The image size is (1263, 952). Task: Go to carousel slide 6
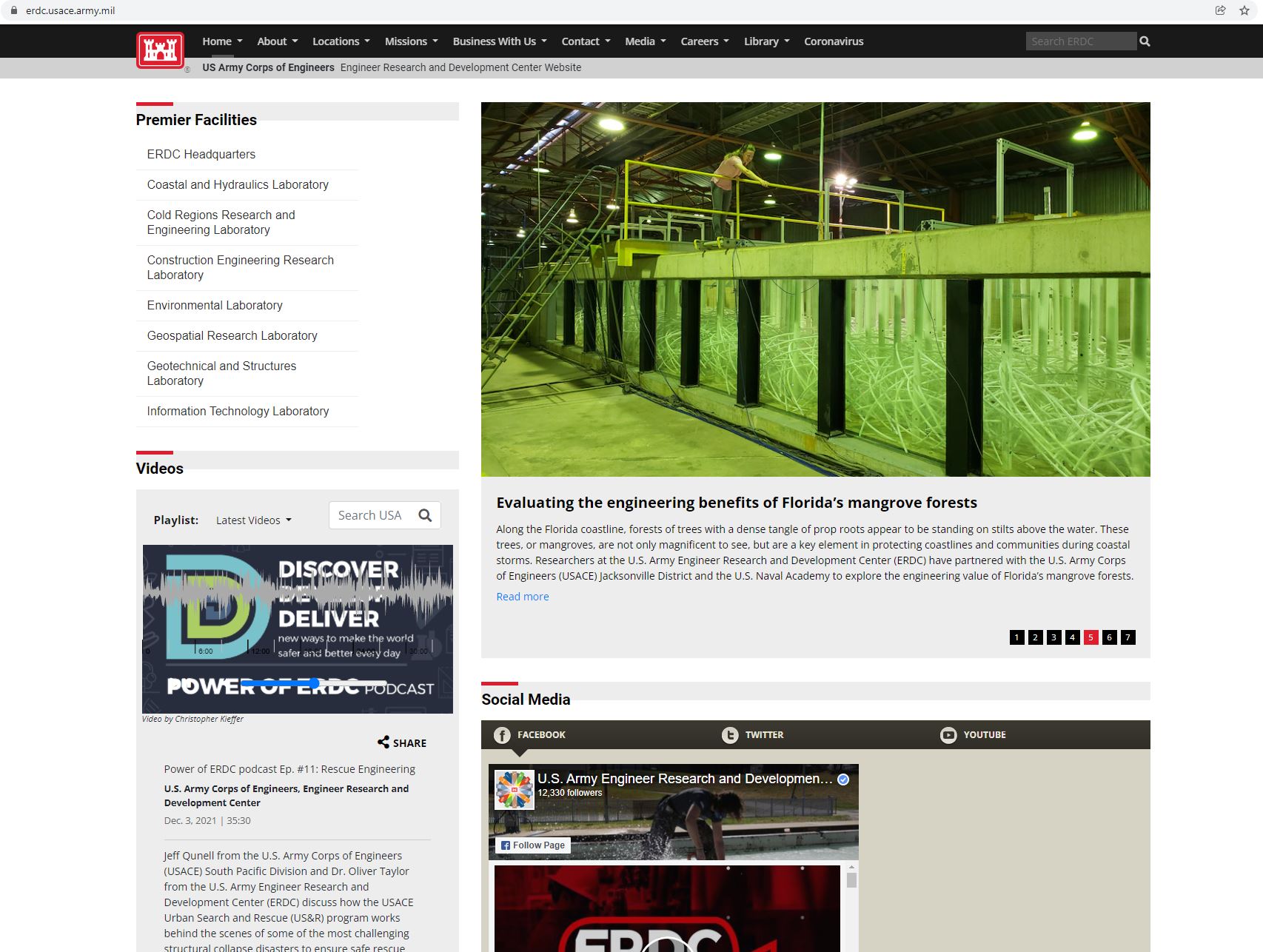(x=1110, y=637)
